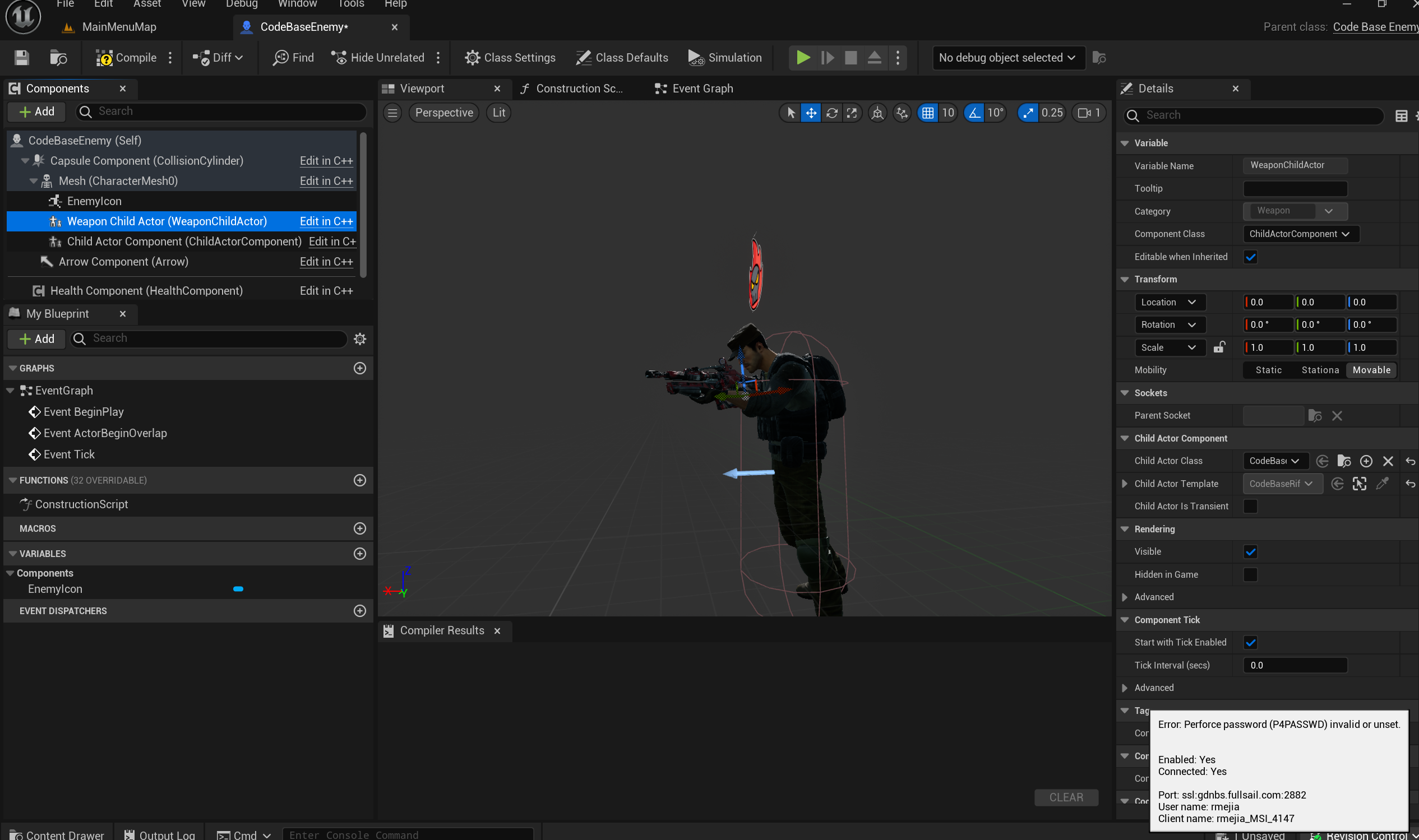
Task: Toggle grid snapping in viewport
Action: (927, 113)
